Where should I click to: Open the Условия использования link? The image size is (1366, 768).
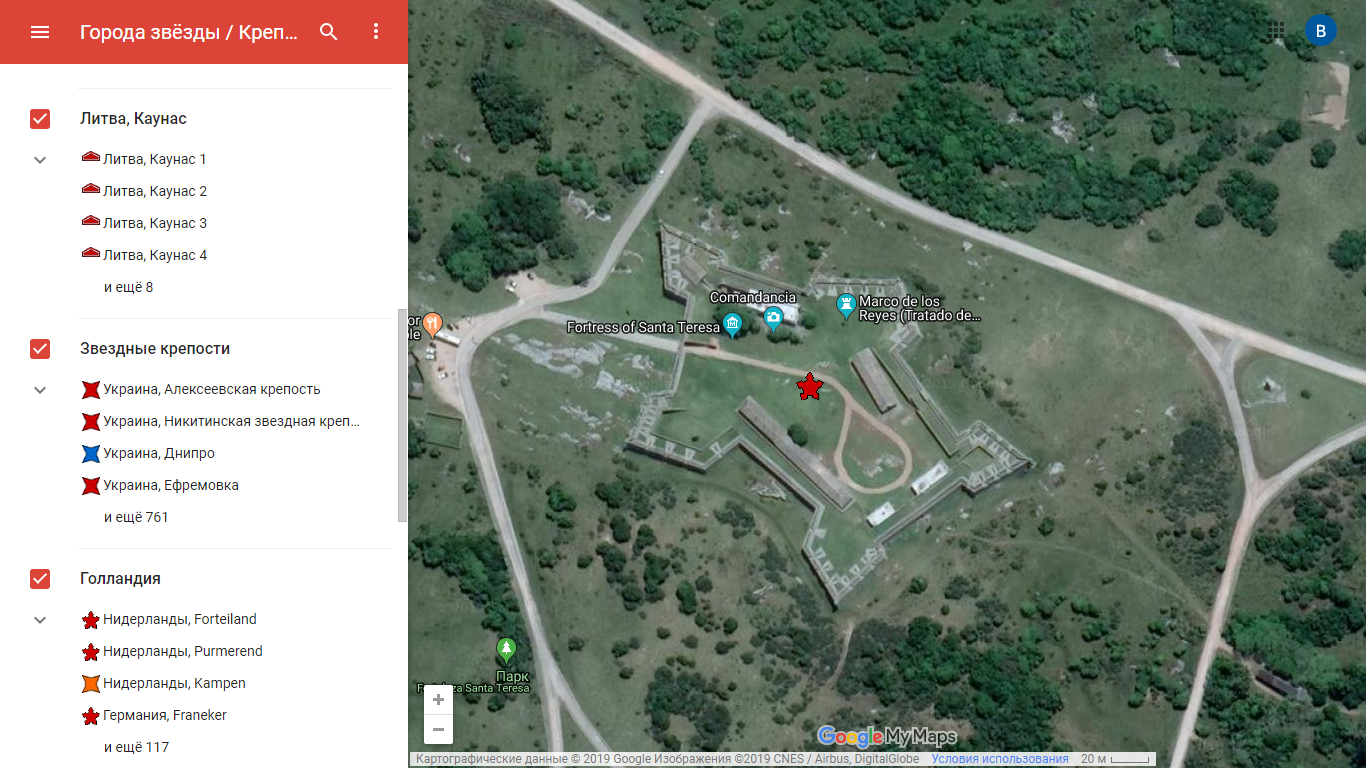[1000, 759]
